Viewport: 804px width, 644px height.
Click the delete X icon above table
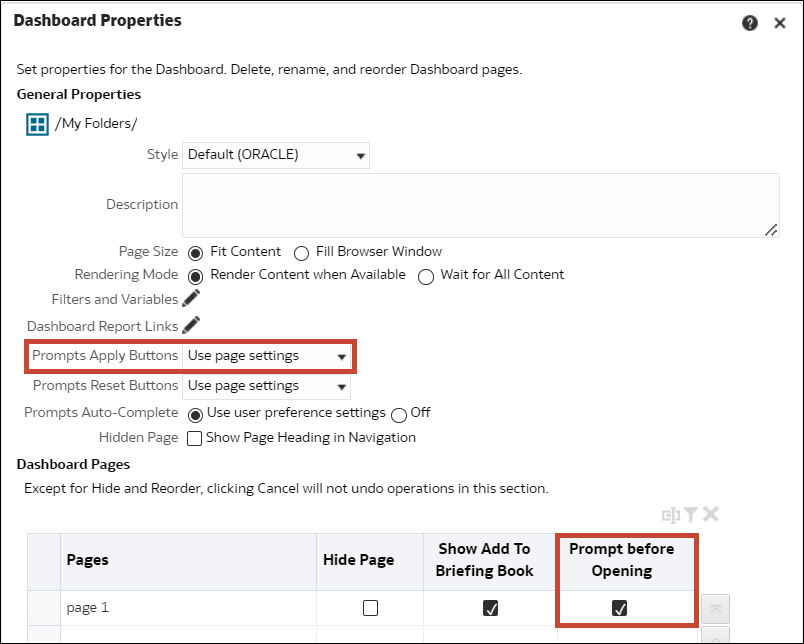711,514
